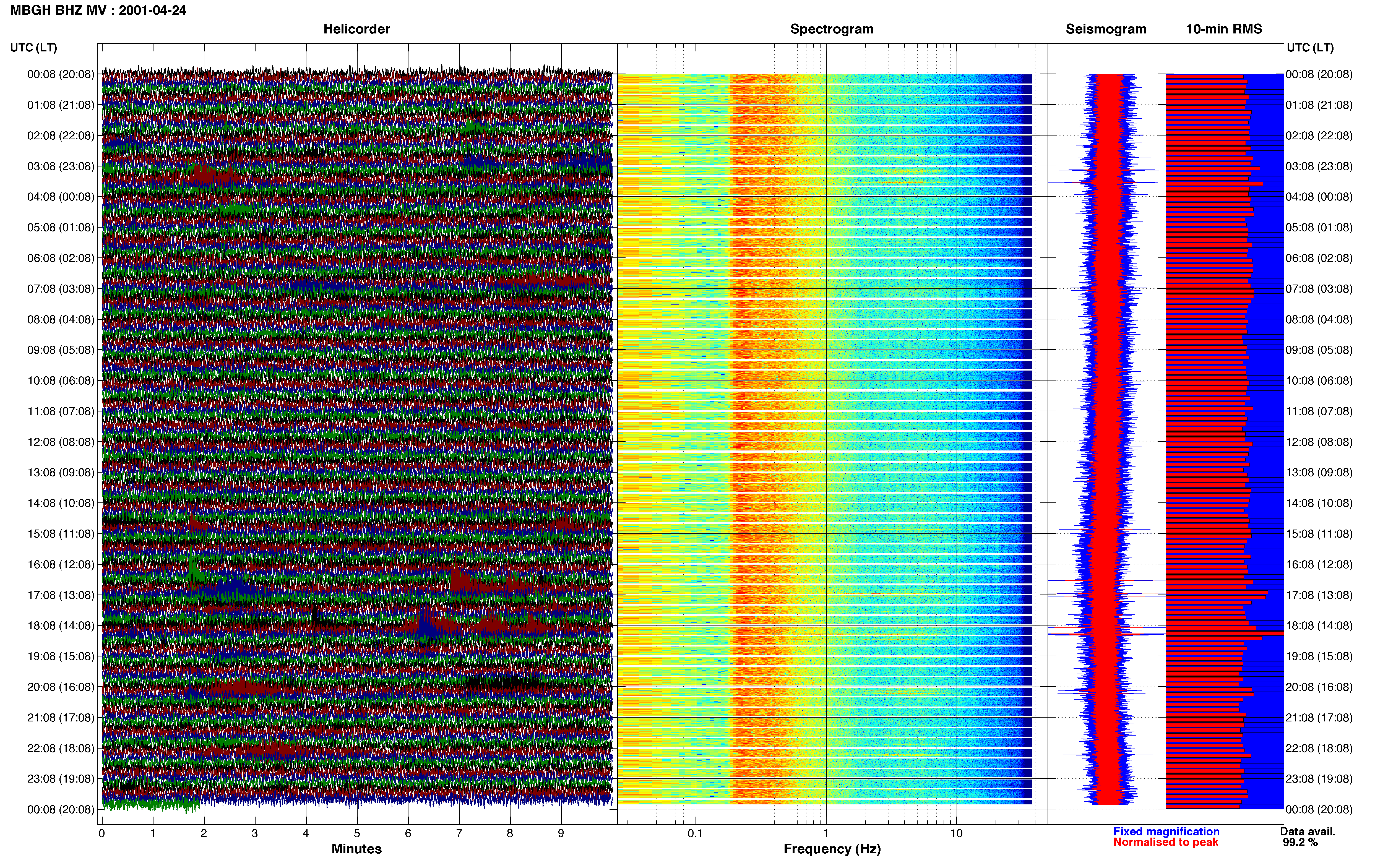Click the right-side '10:08 (06:08)' time label

pos(1319,380)
